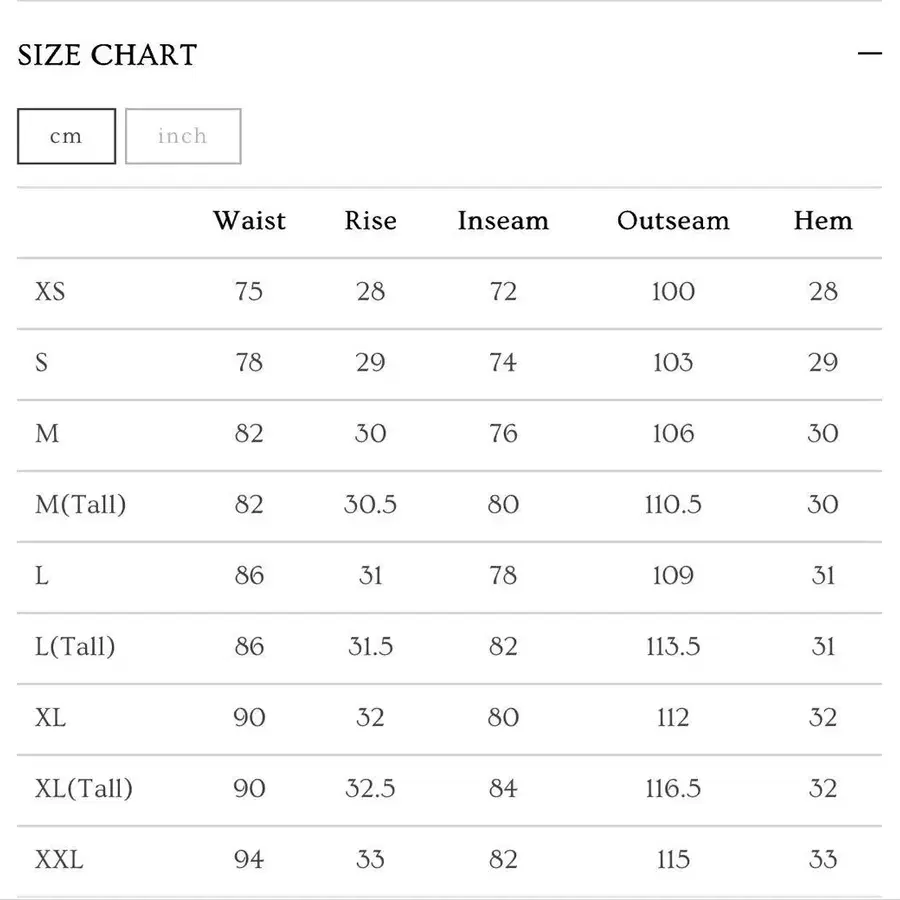Select the Waist column header
This screenshot has height=900, width=900.
coord(249,220)
